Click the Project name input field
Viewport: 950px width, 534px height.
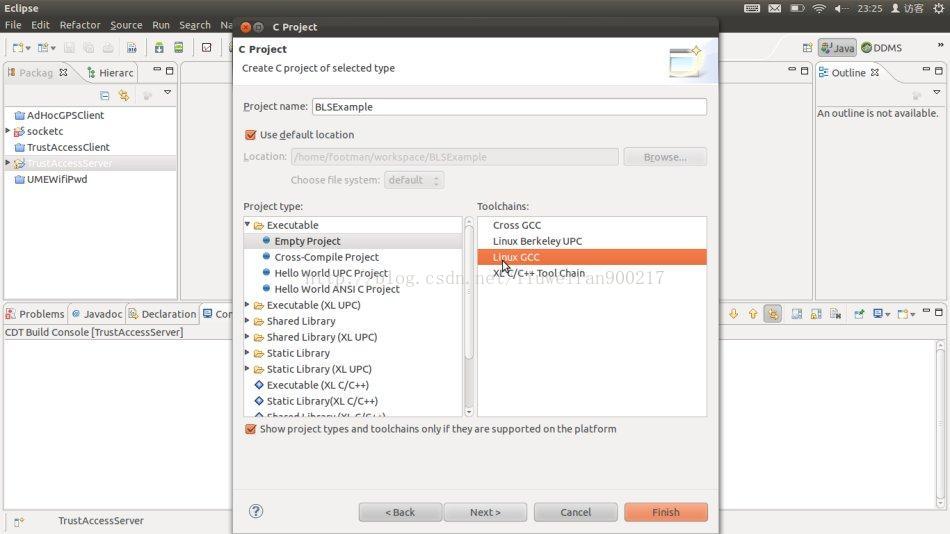tap(509, 107)
